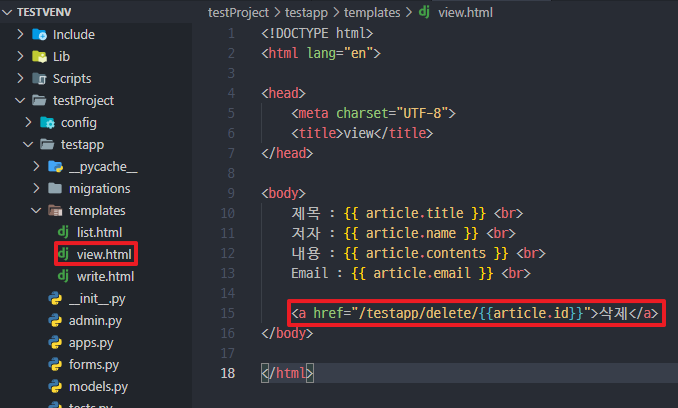
Task: Click the {{ article.contents }} code text
Action: [426, 253]
